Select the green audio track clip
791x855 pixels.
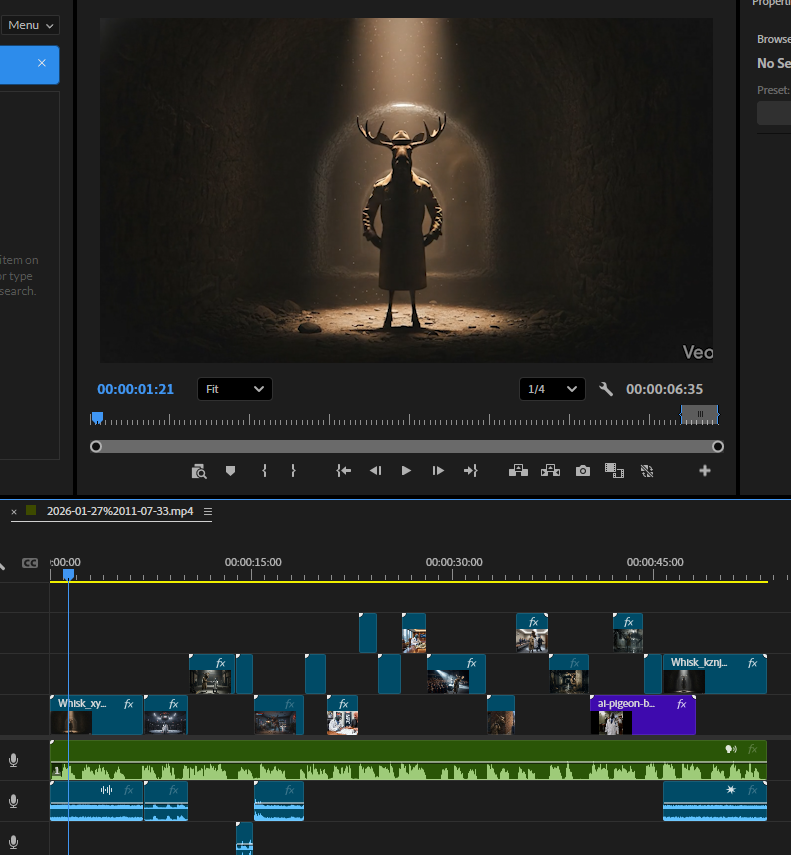coord(408,760)
